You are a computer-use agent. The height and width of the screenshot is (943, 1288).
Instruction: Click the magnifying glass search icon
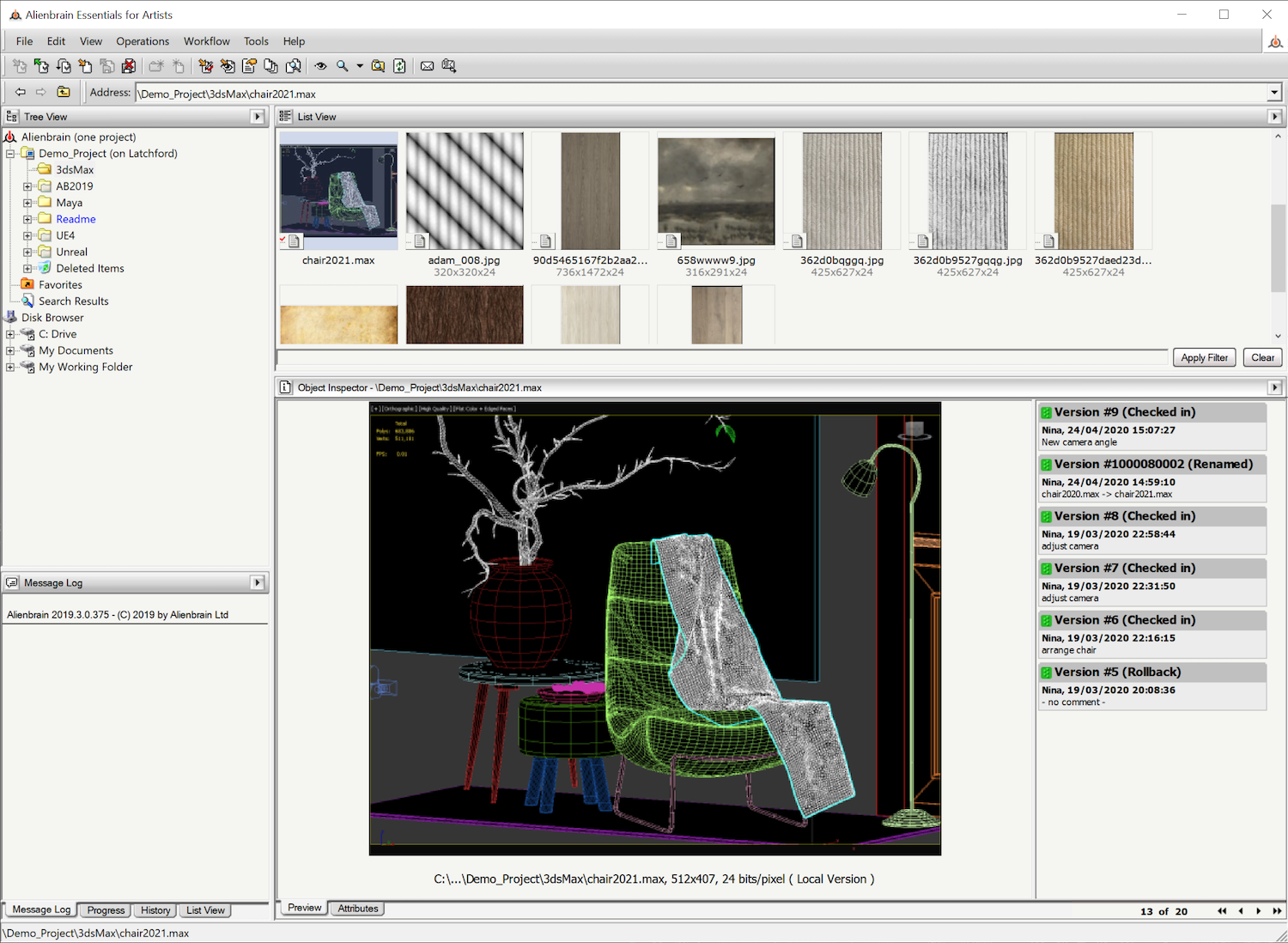pos(343,66)
